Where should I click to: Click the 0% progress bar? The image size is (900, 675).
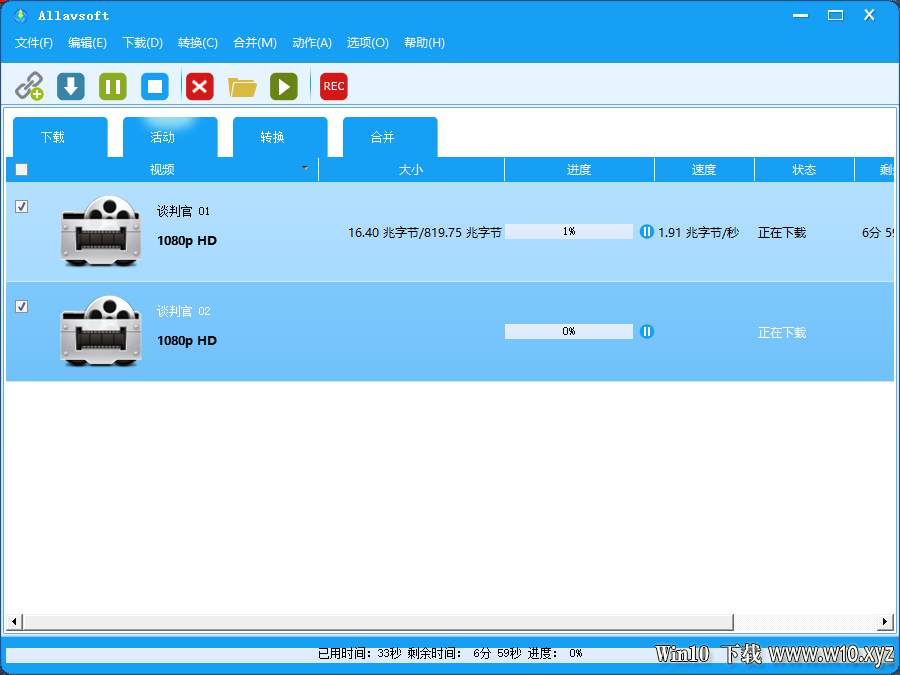tap(569, 331)
